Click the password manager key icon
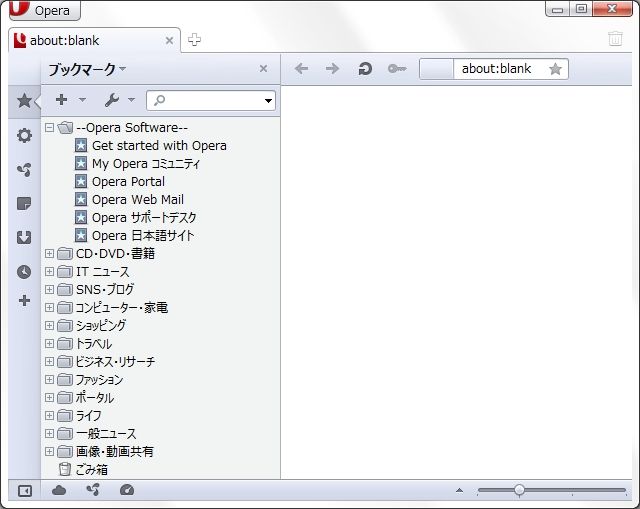Image resolution: width=640 pixels, height=509 pixels. coord(397,69)
